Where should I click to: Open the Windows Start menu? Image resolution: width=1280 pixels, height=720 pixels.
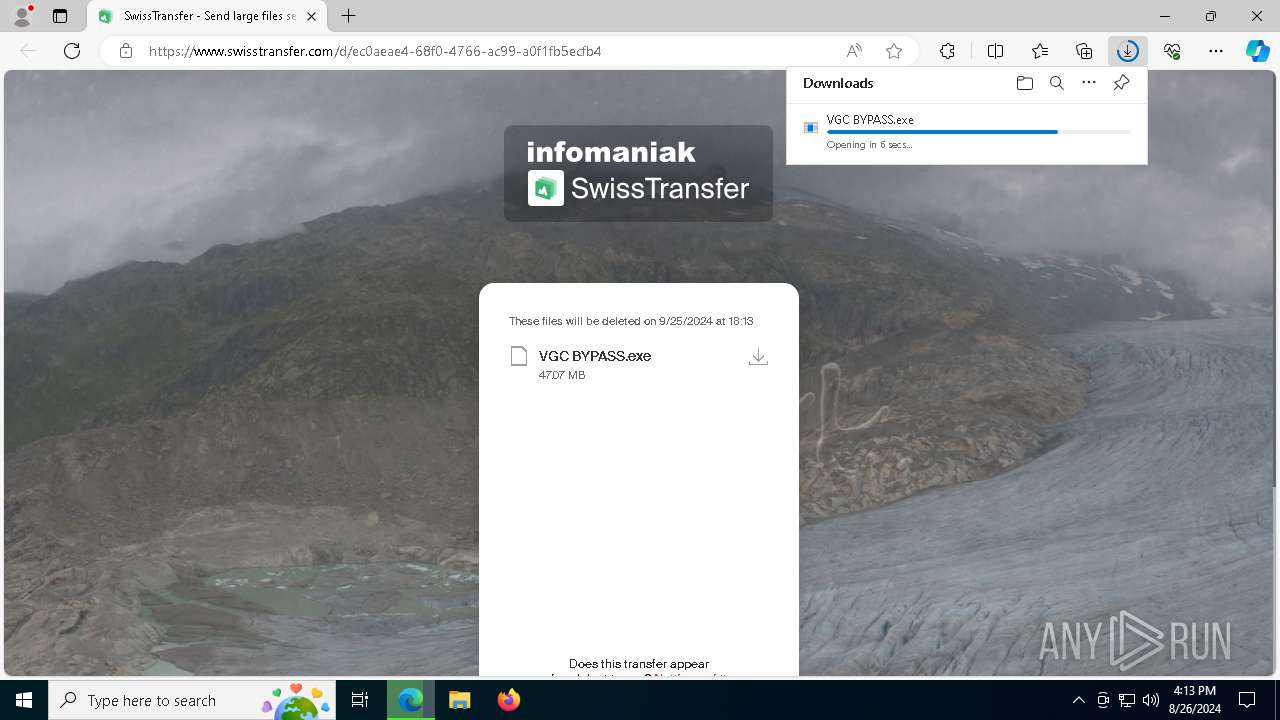[x=24, y=700]
